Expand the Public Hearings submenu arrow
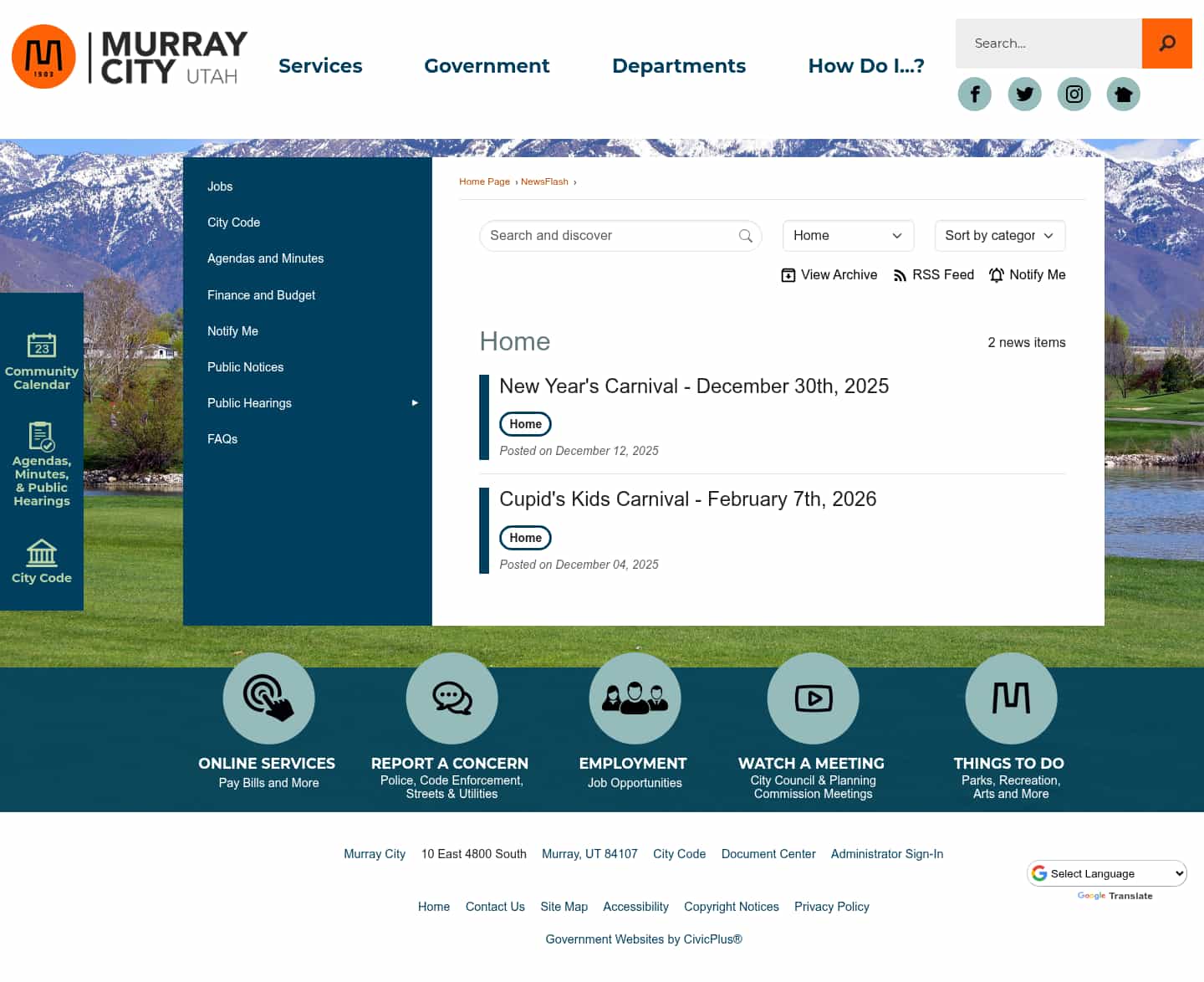 point(414,402)
